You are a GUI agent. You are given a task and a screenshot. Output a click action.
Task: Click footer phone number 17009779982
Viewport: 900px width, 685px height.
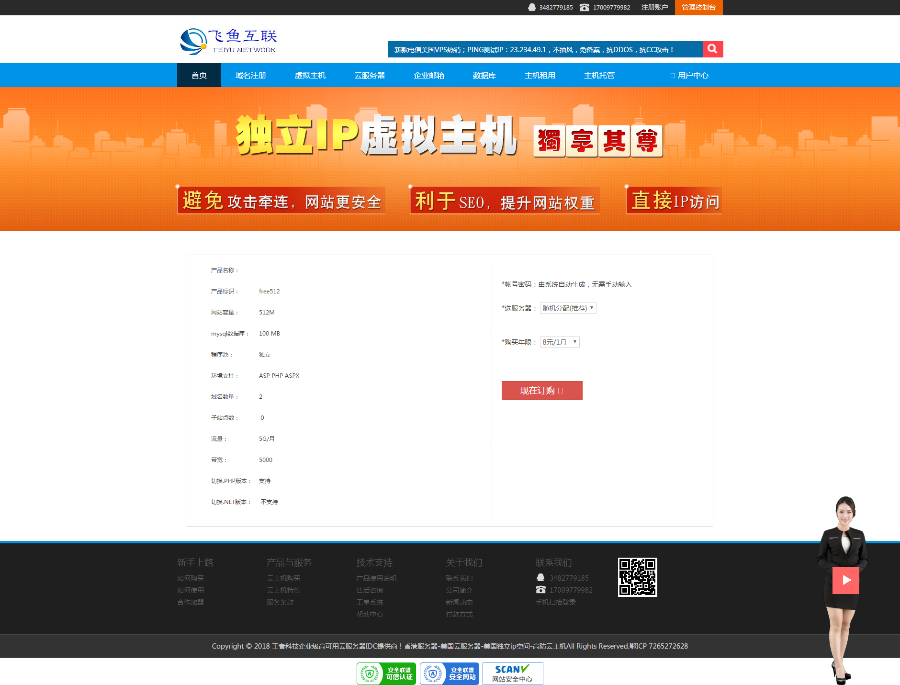tap(571, 590)
